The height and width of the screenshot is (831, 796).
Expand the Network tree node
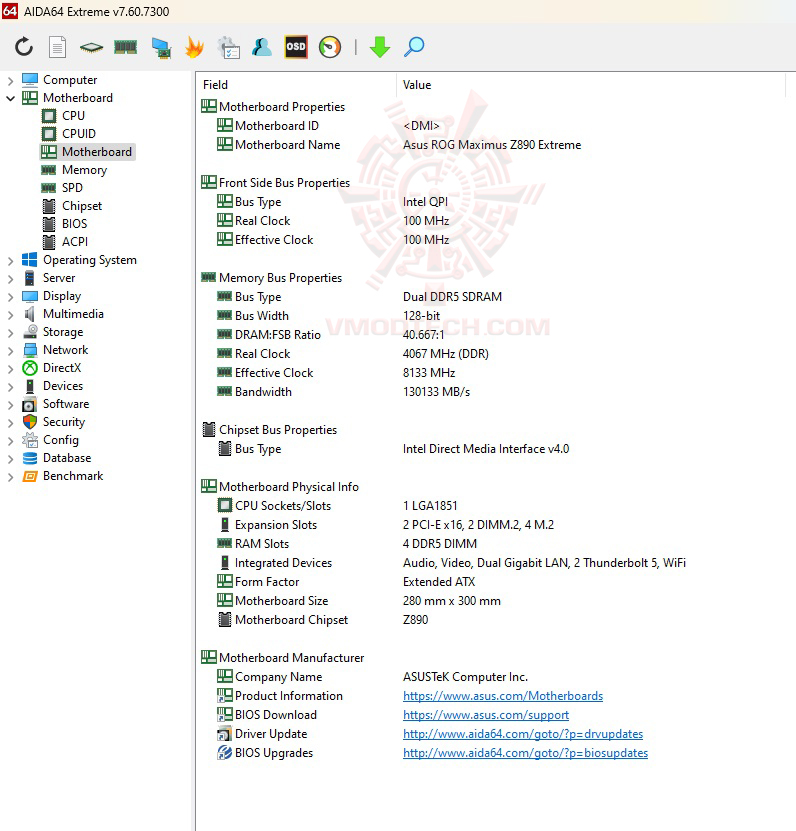[x=10, y=350]
